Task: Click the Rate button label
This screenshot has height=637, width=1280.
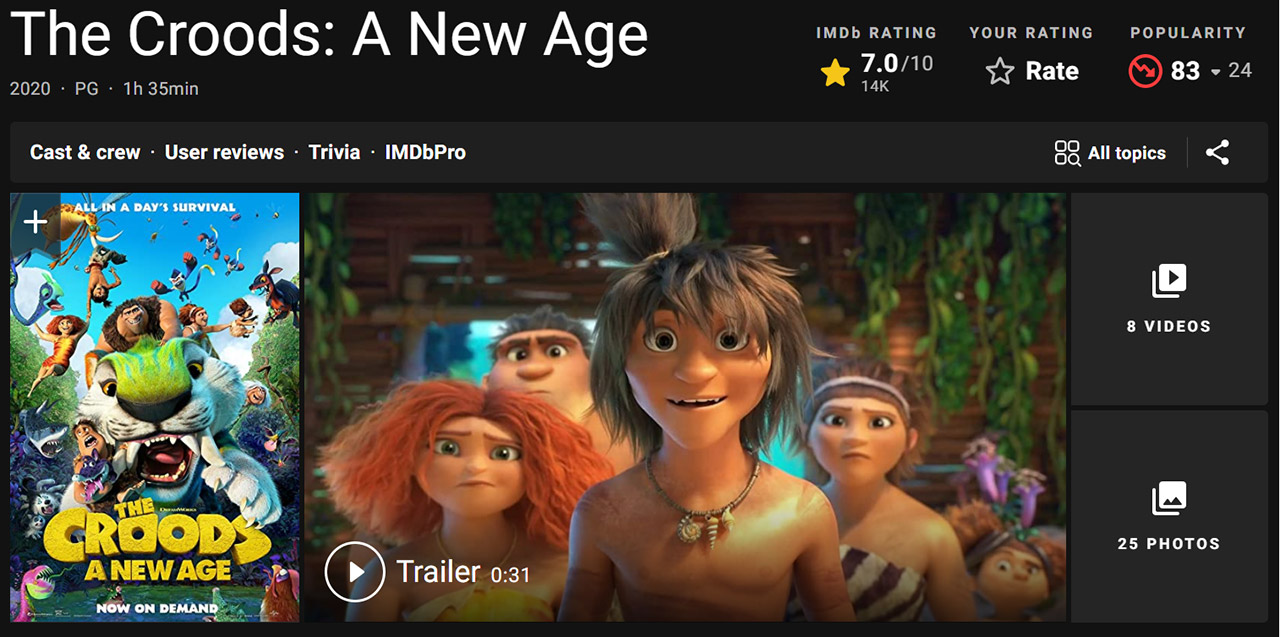Action: click(x=1052, y=71)
